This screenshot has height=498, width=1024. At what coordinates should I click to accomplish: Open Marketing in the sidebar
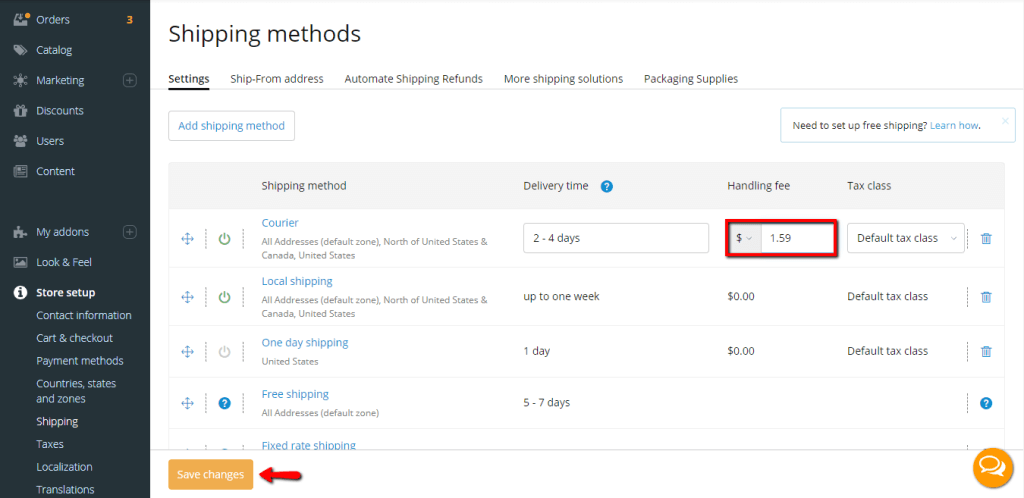pos(60,80)
